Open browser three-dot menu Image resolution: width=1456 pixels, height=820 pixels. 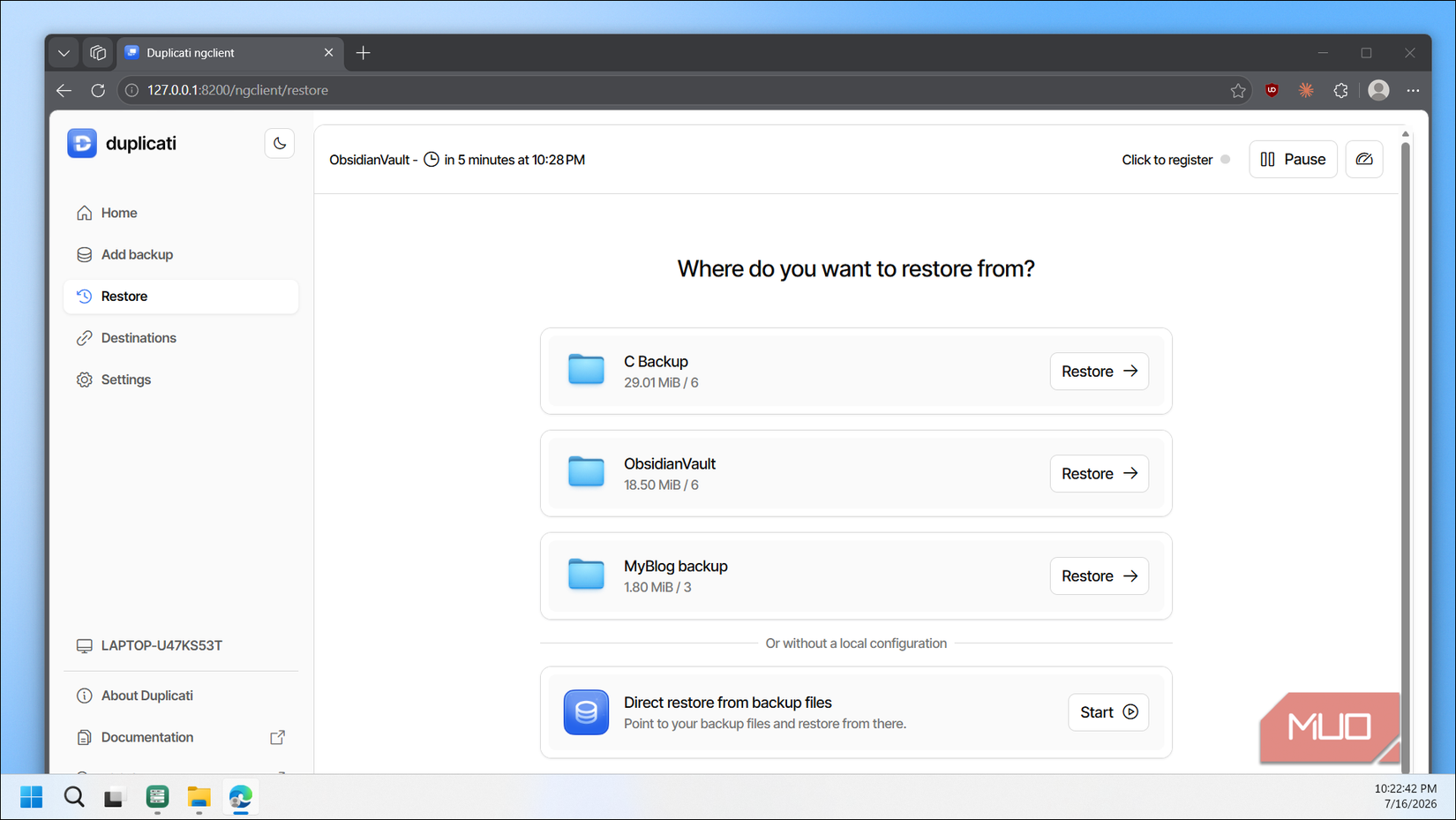pyautogui.click(x=1413, y=90)
